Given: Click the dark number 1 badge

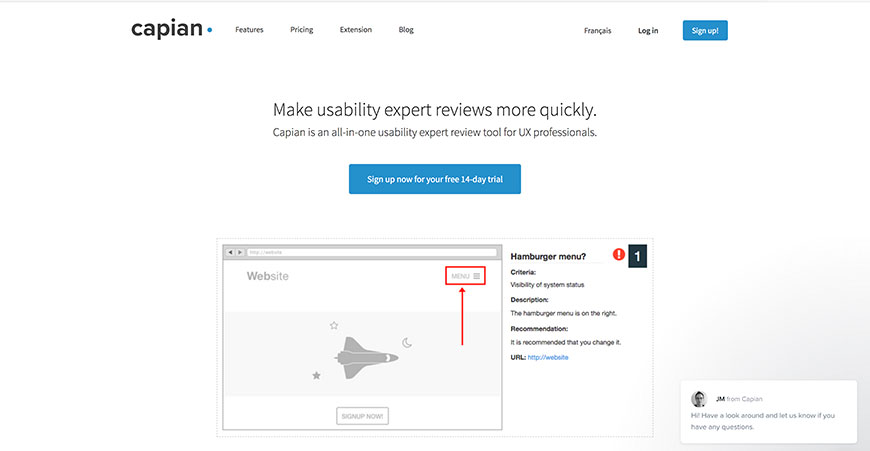Looking at the screenshot, I should click(x=638, y=256).
